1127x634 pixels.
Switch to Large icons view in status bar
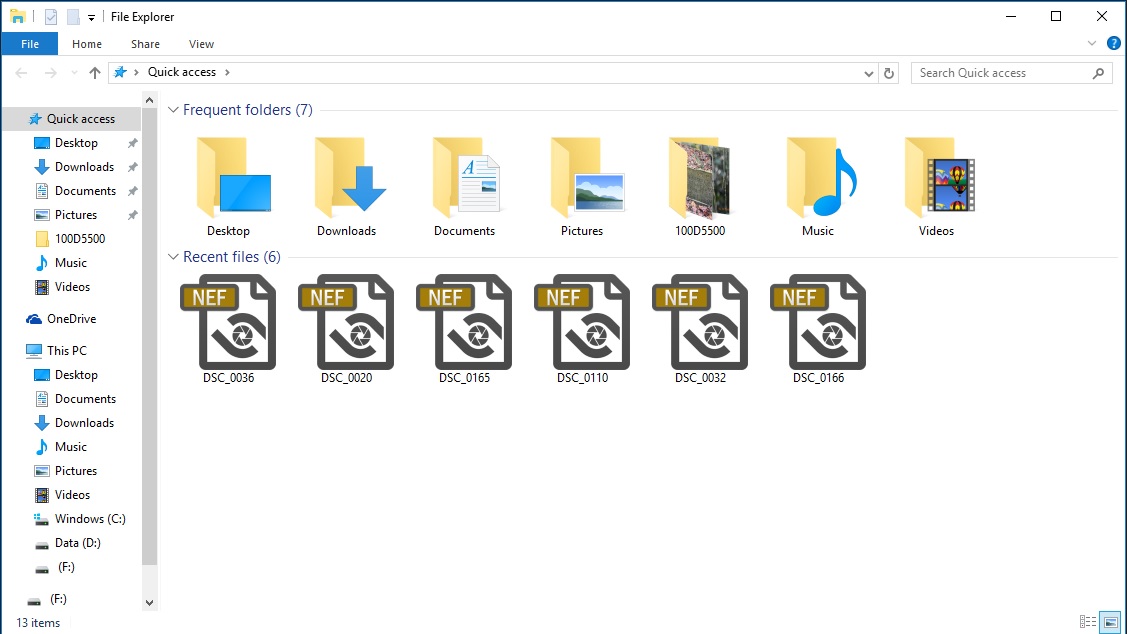[1110, 622]
